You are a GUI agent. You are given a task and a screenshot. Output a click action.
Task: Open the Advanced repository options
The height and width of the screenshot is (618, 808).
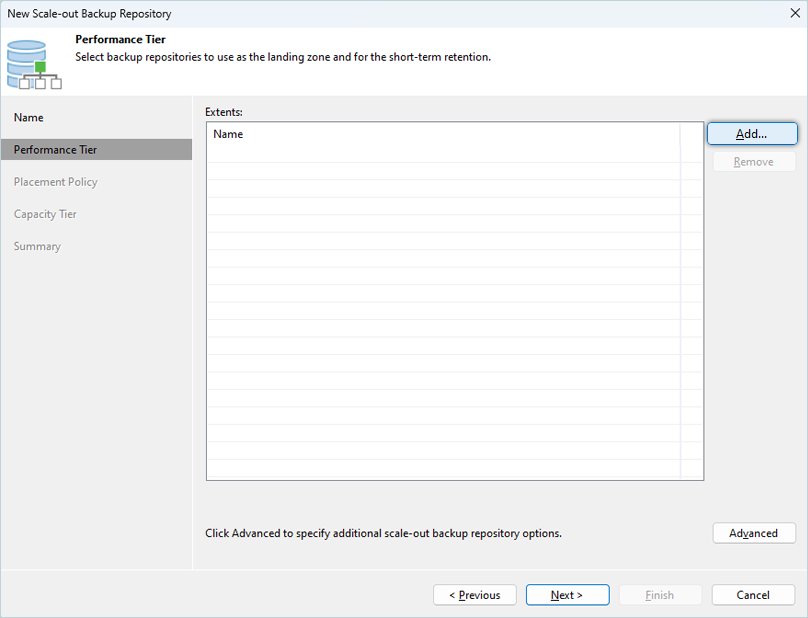753,533
